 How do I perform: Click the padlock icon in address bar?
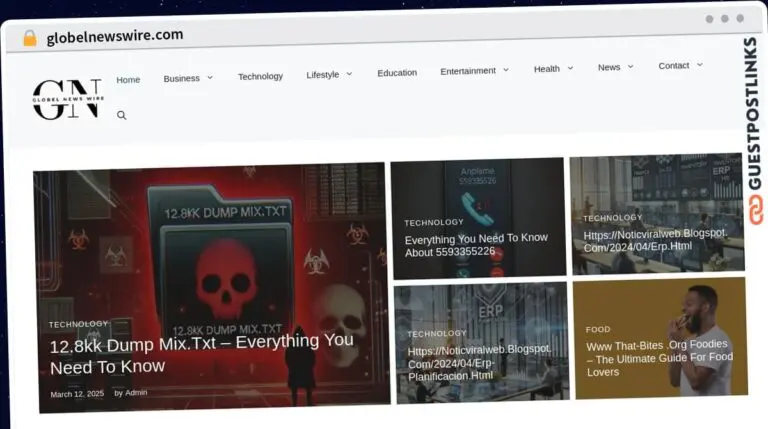[x=30, y=38]
